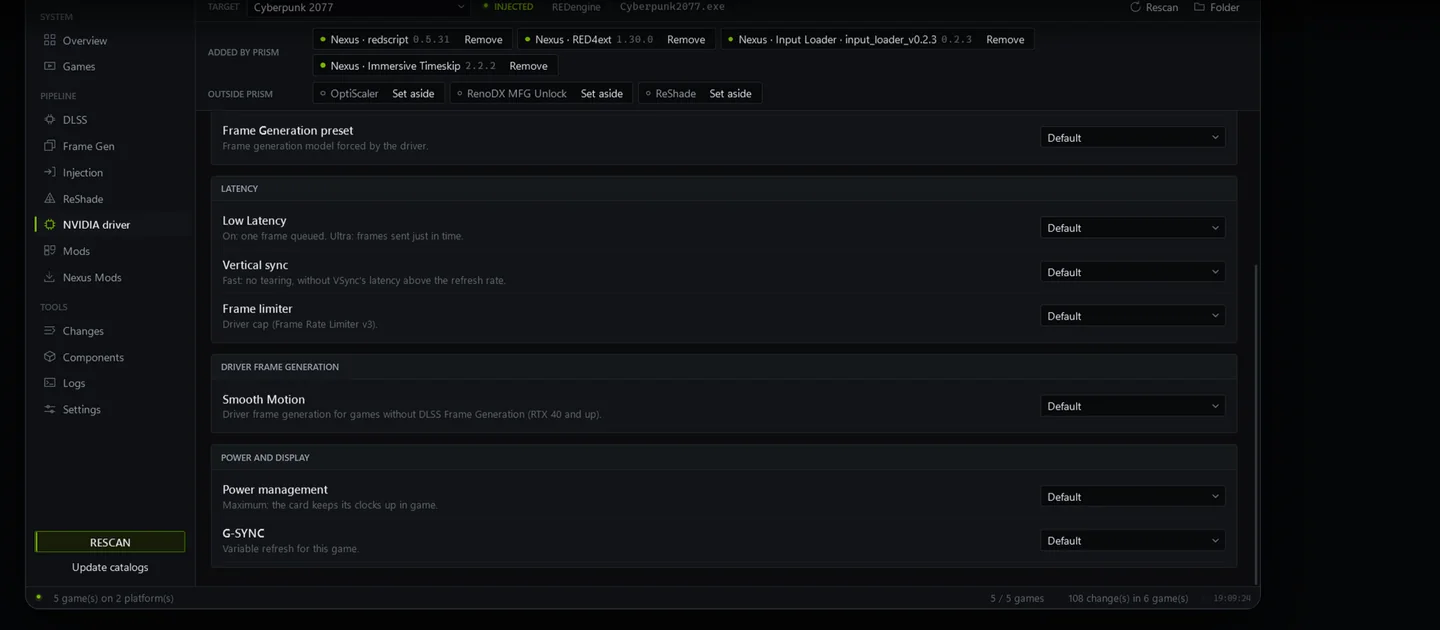The width and height of the screenshot is (1440, 630).
Task: Remove Nexus RED4ext 1.30.0
Action: (686, 39)
